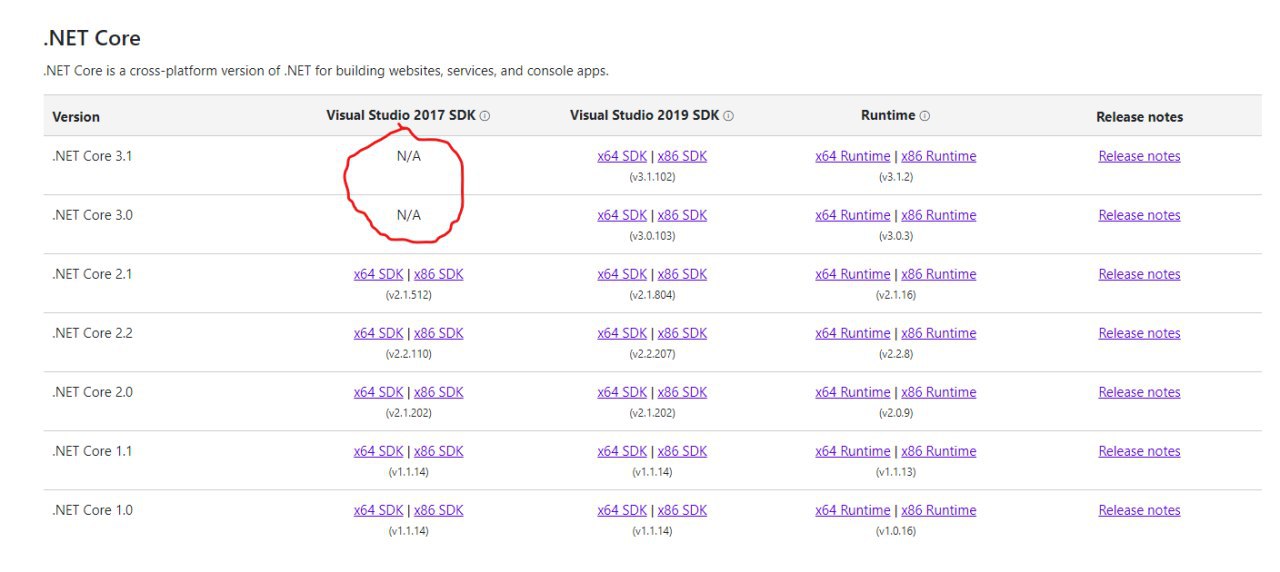
Task: Click the '.NET Core 2.0' version cell
Action: coord(92,392)
